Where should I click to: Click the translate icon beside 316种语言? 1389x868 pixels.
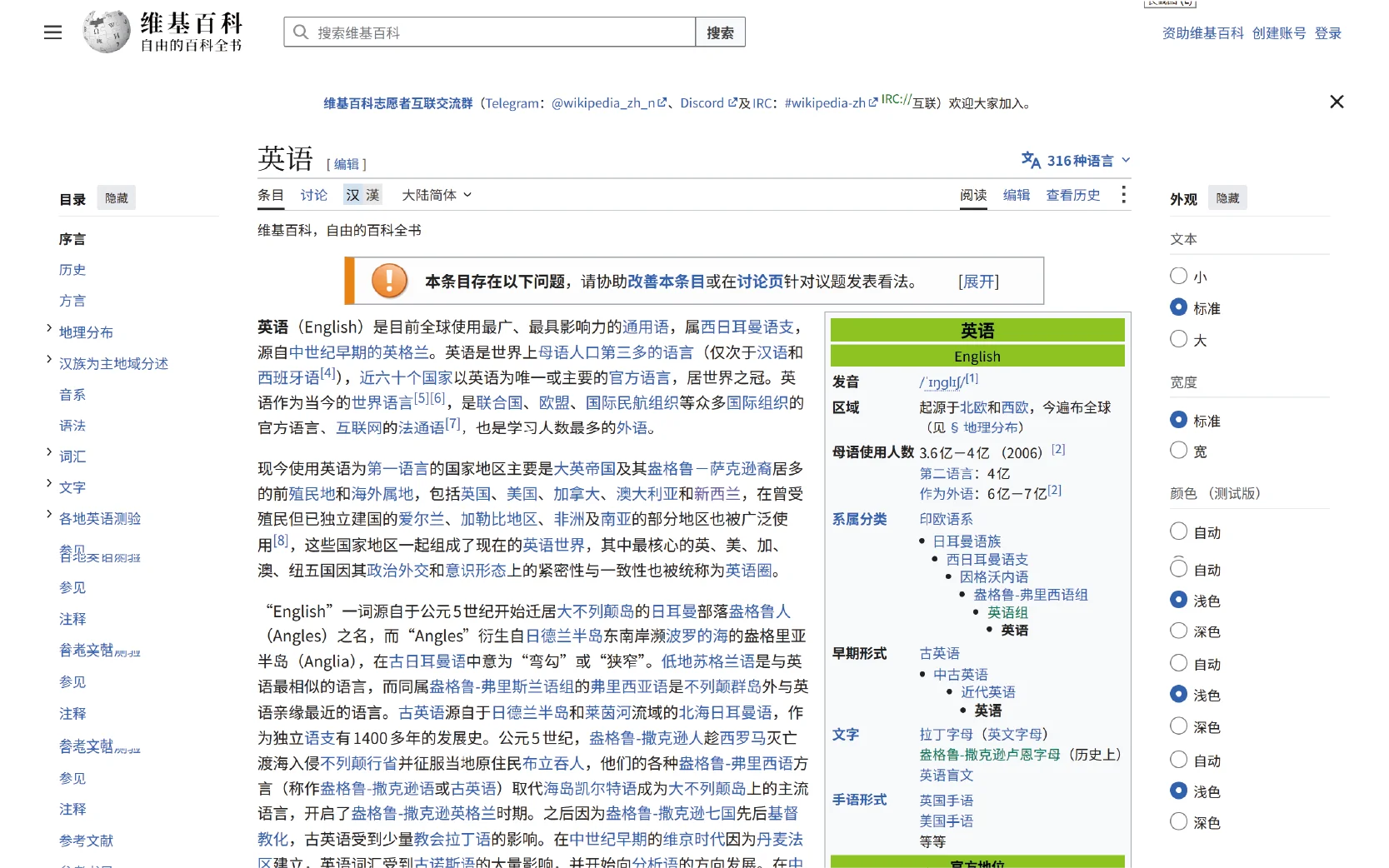pos(1031,160)
